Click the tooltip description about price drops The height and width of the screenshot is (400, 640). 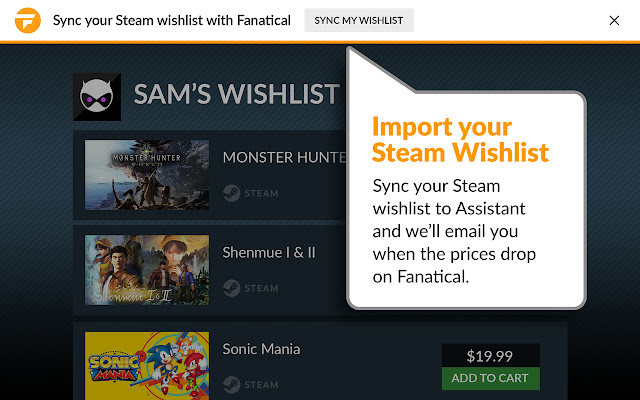point(453,231)
